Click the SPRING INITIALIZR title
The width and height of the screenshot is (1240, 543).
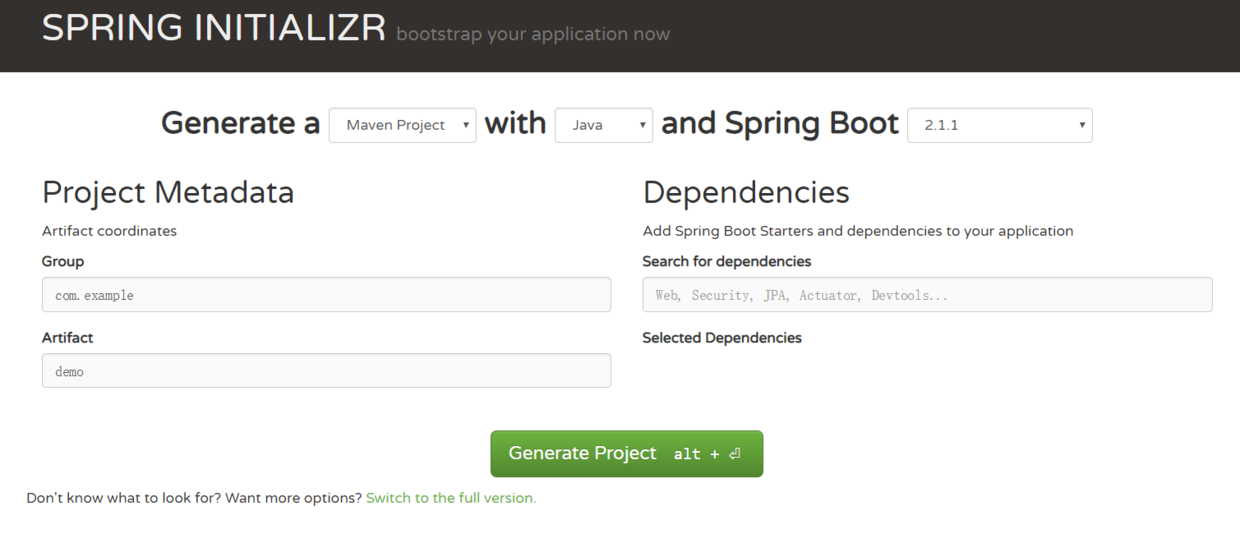[x=213, y=28]
